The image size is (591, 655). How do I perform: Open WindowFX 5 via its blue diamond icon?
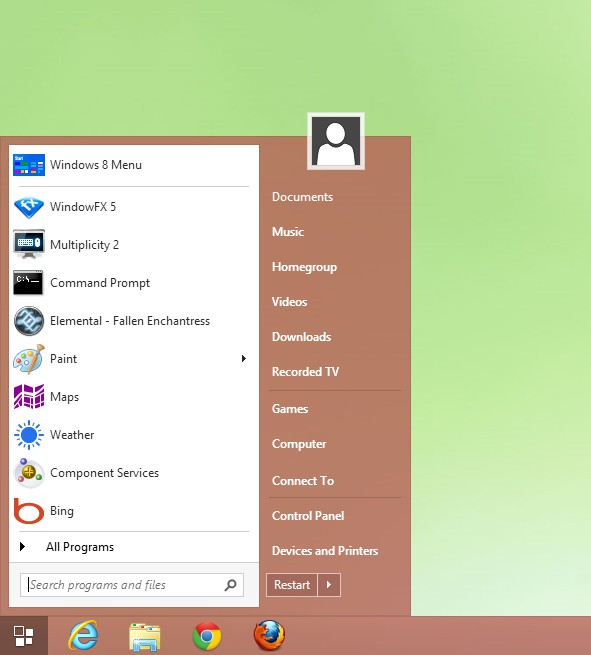(29, 207)
